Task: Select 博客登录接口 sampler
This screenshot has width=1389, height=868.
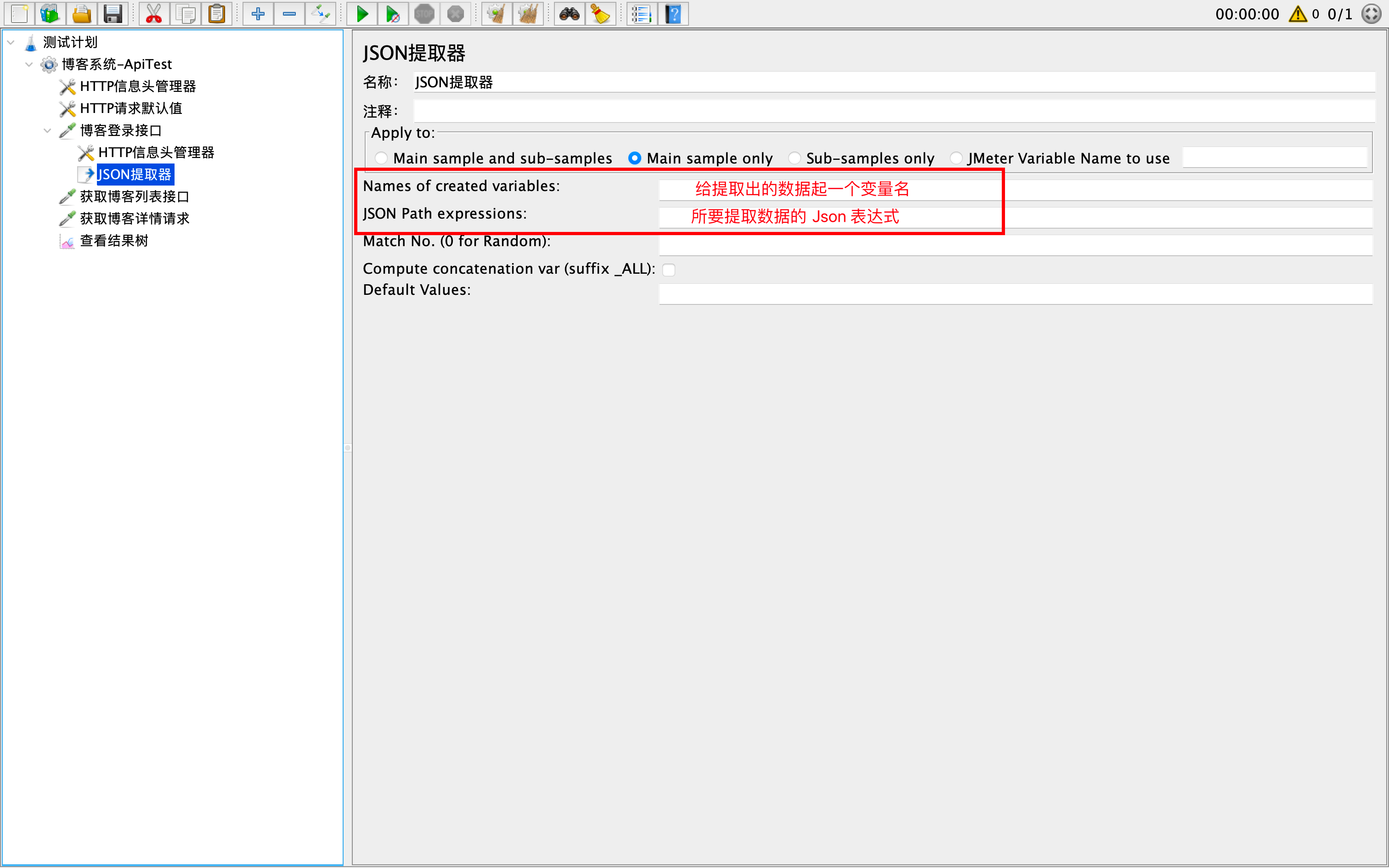Action: (x=121, y=130)
